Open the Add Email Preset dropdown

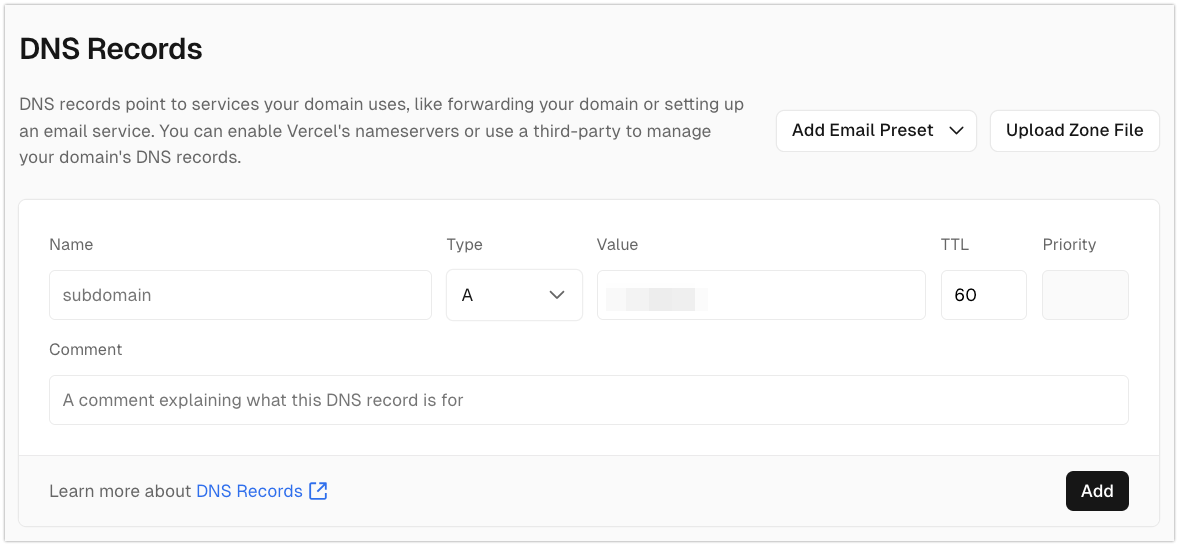click(x=875, y=131)
